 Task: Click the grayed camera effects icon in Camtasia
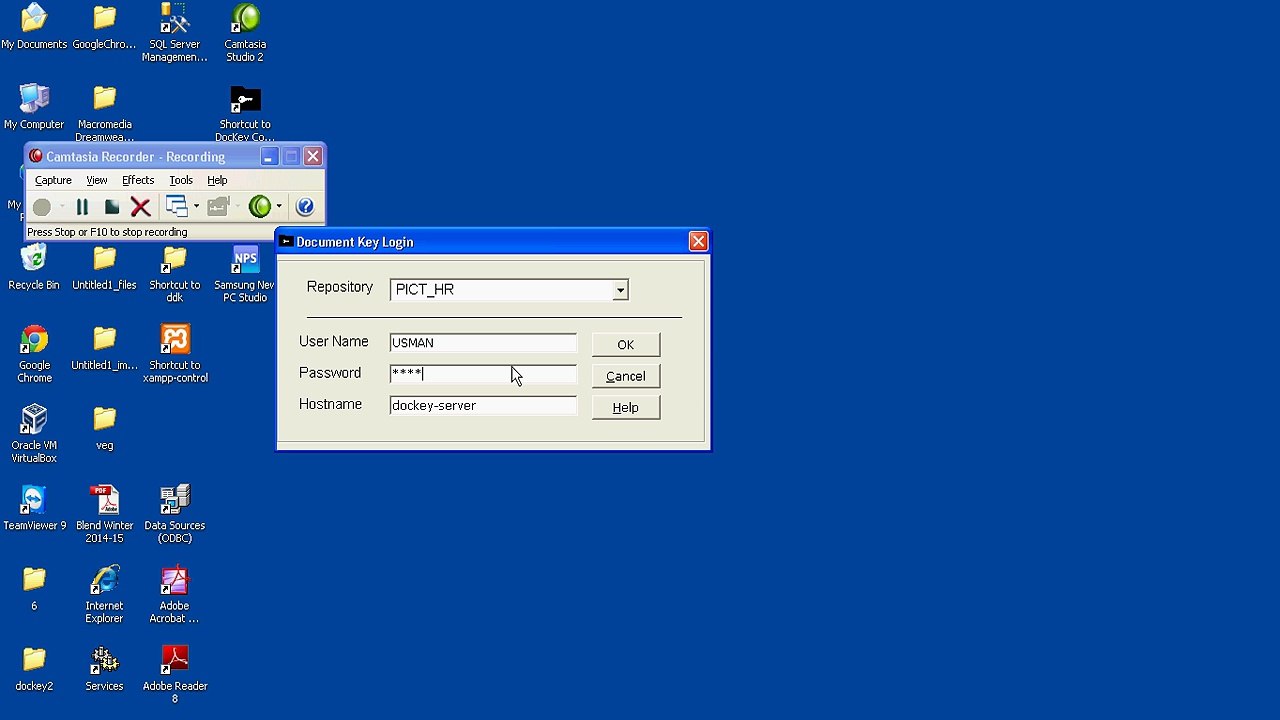point(217,207)
